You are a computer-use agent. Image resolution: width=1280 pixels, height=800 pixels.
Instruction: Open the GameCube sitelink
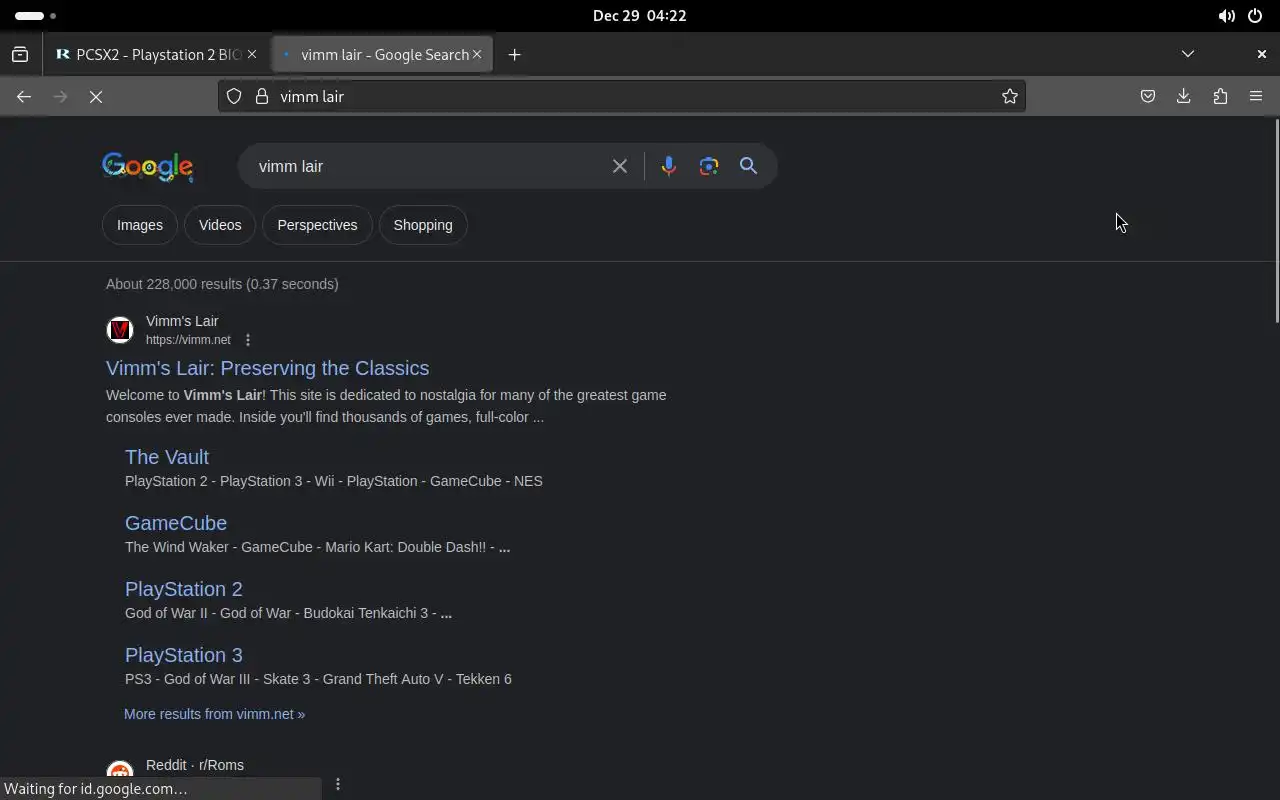click(176, 523)
